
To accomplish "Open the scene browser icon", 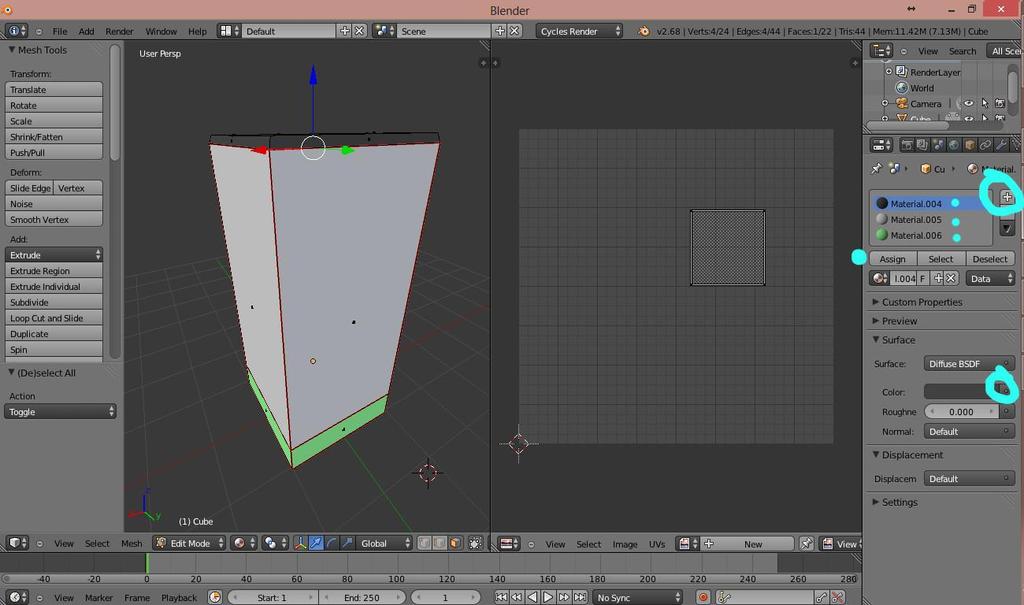I will pyautogui.click(x=384, y=31).
